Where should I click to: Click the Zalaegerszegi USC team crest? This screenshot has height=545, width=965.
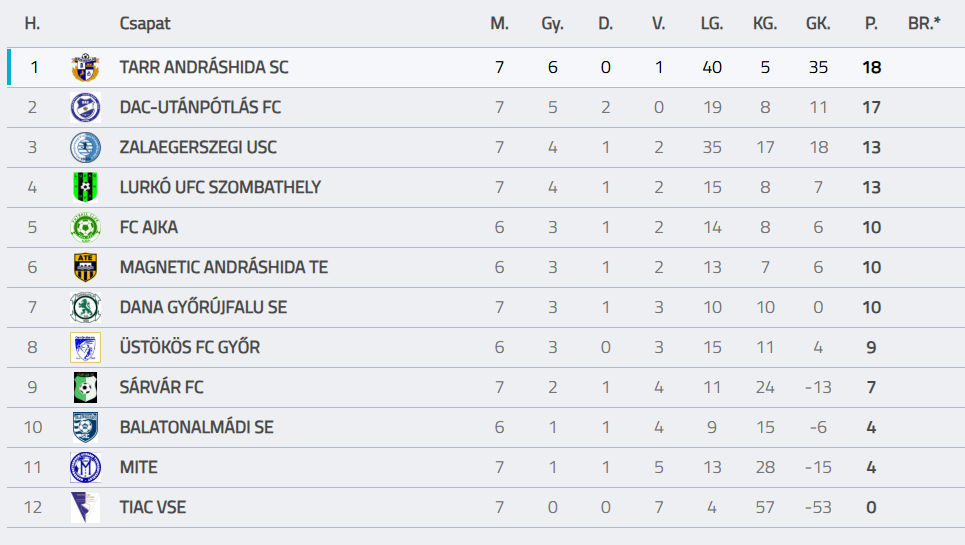85,148
